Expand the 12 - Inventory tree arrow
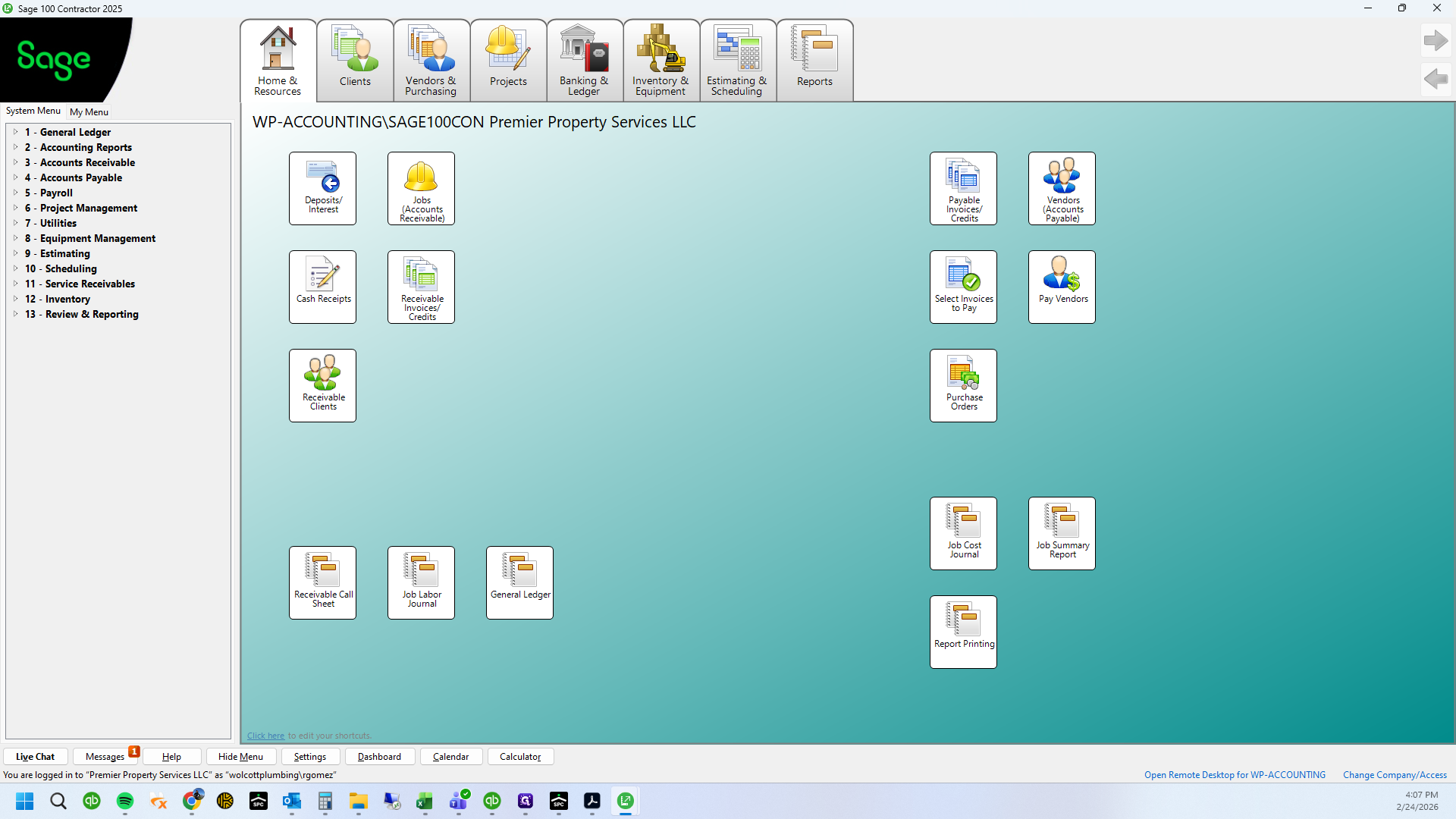 click(15, 299)
